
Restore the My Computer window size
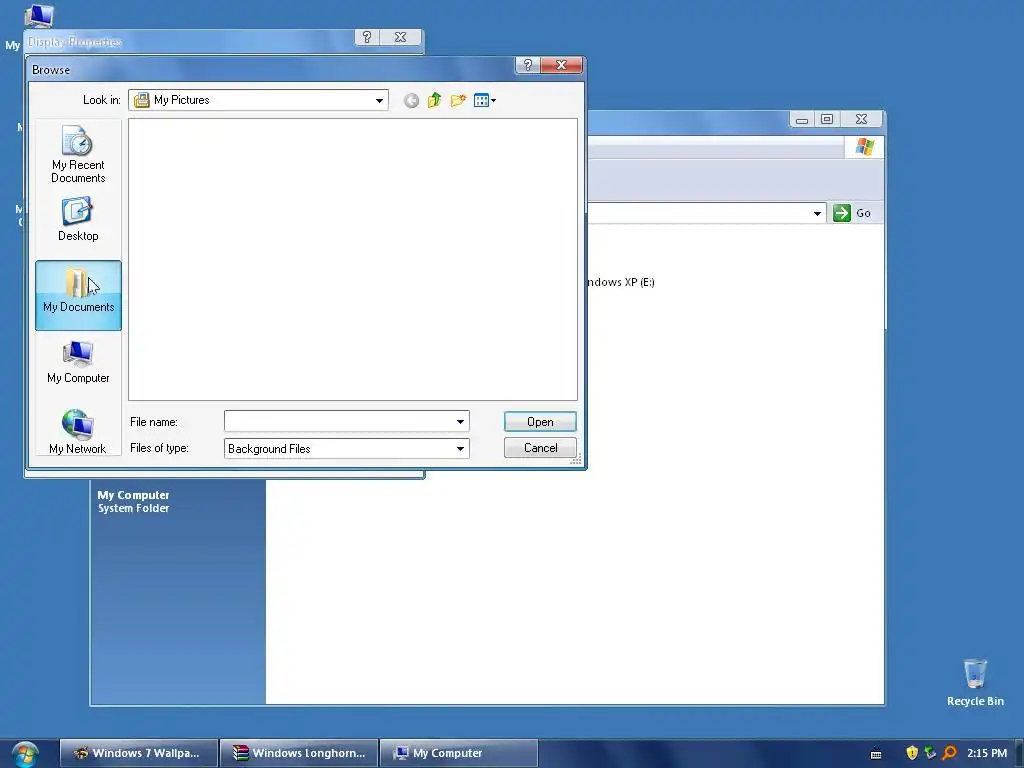pyautogui.click(x=827, y=119)
